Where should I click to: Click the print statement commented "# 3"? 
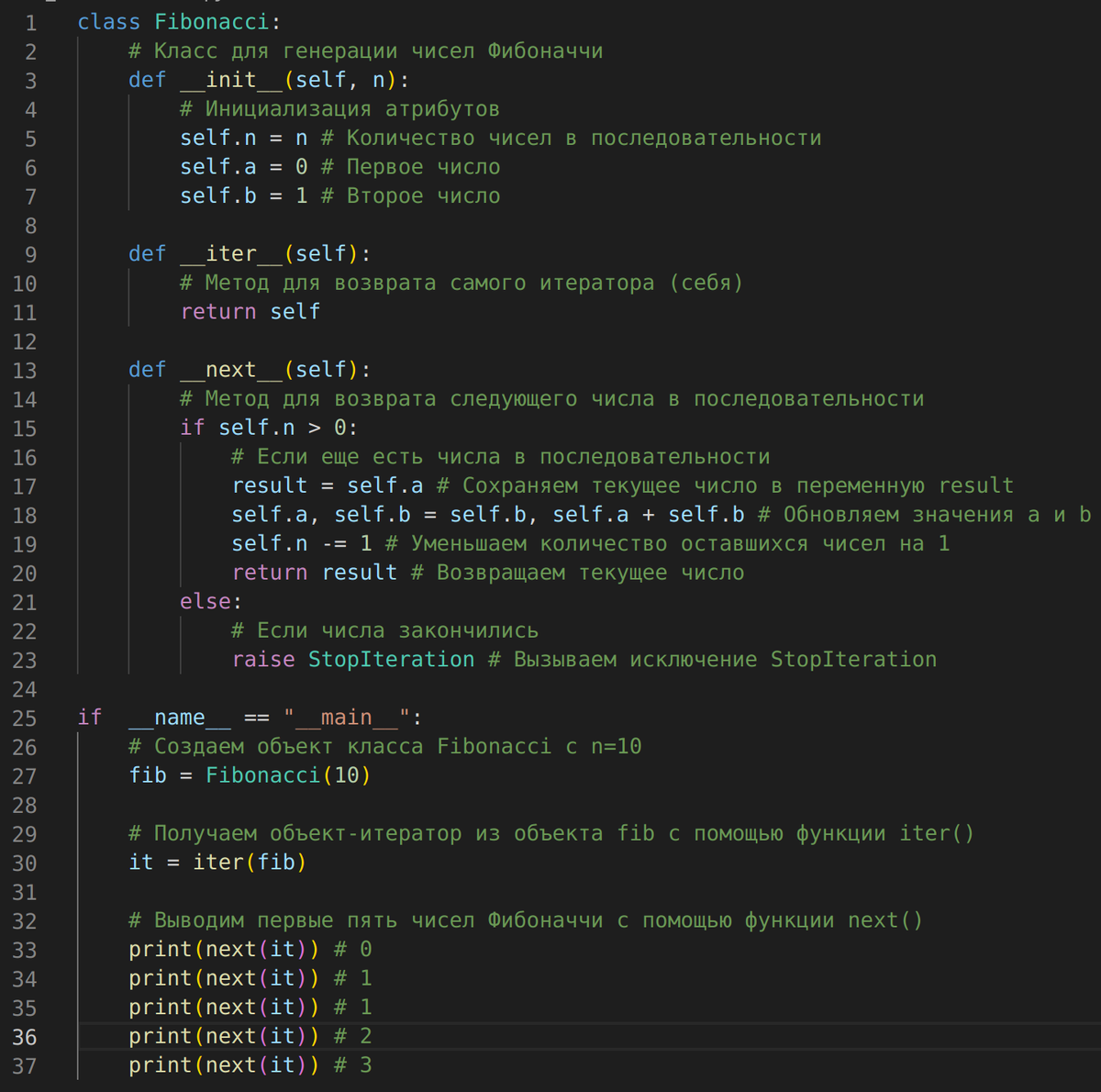coord(224,1065)
